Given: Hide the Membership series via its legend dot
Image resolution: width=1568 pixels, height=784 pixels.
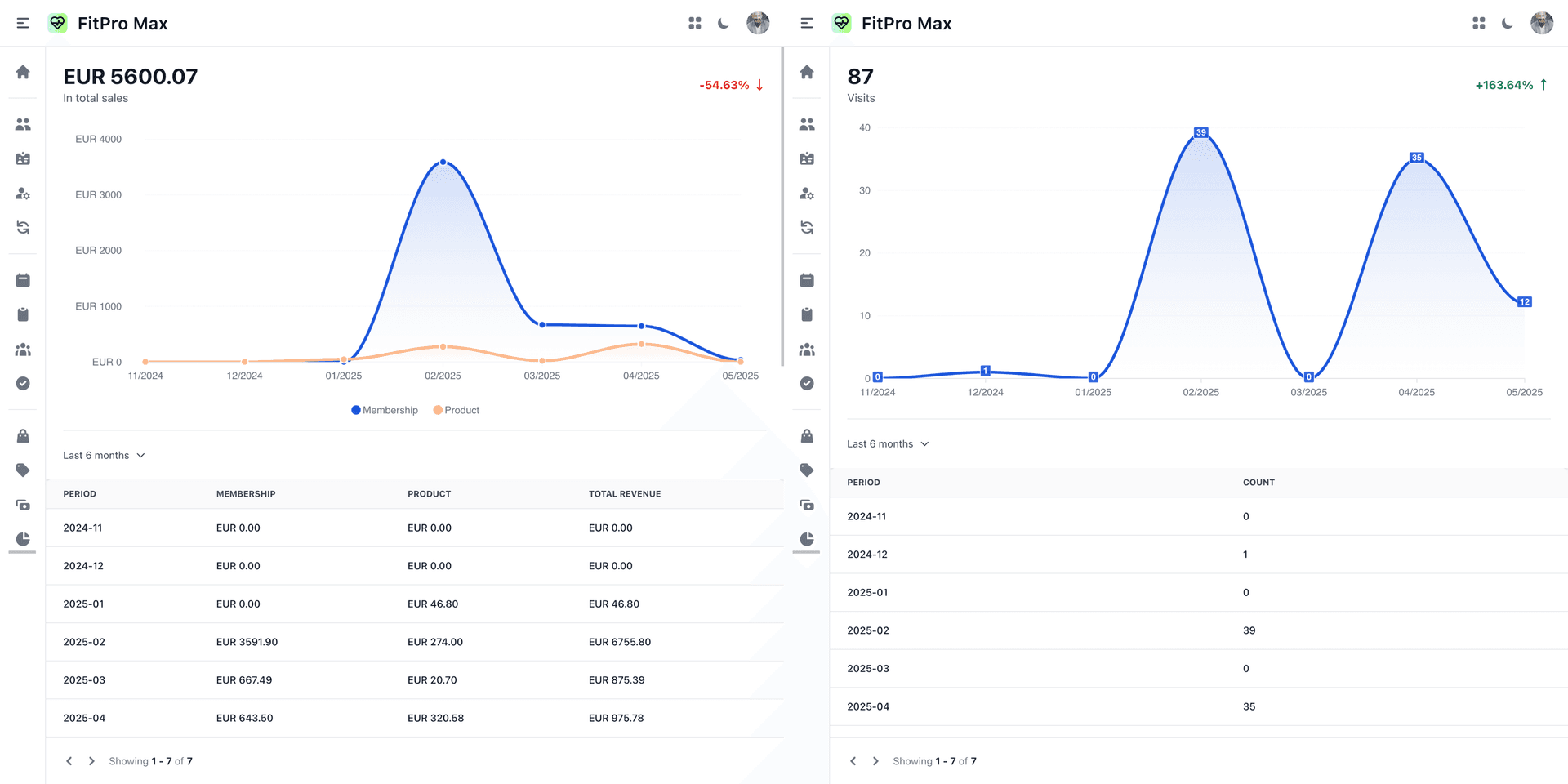Looking at the screenshot, I should pyautogui.click(x=354, y=409).
